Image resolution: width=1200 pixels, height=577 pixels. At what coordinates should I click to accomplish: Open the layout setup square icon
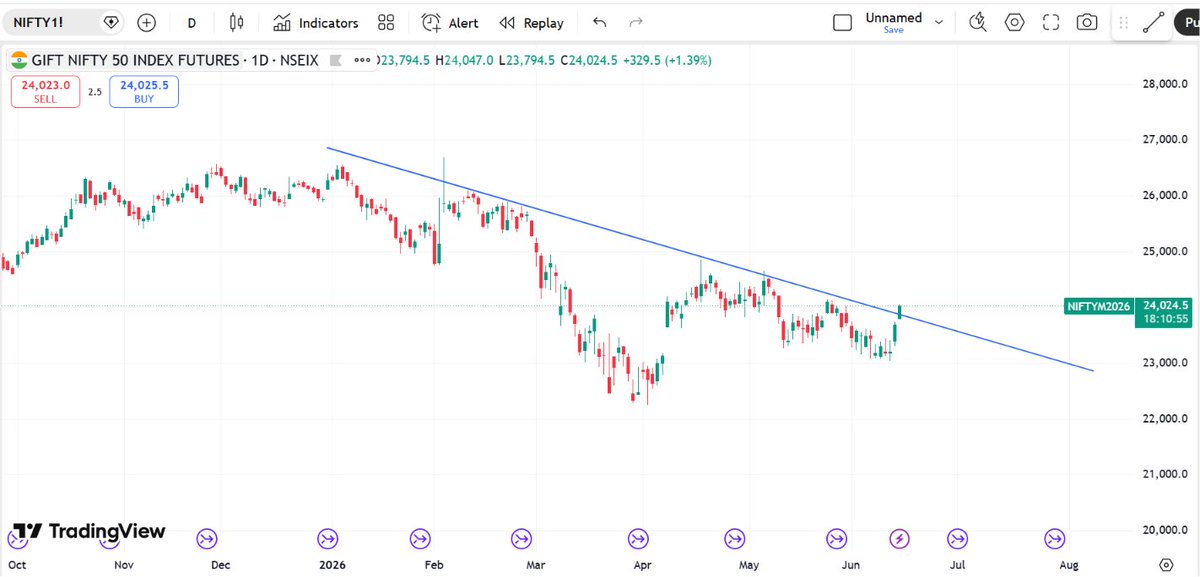coord(843,22)
